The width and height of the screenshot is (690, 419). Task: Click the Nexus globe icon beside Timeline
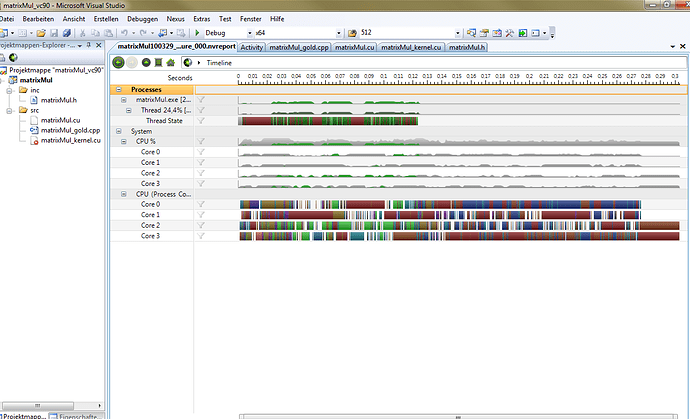click(x=188, y=62)
